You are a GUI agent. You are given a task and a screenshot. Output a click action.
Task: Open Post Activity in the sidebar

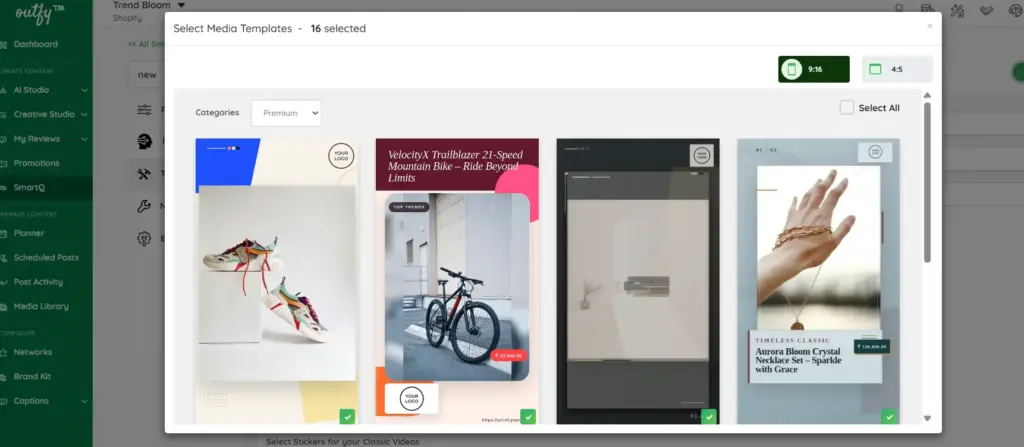pos(39,282)
